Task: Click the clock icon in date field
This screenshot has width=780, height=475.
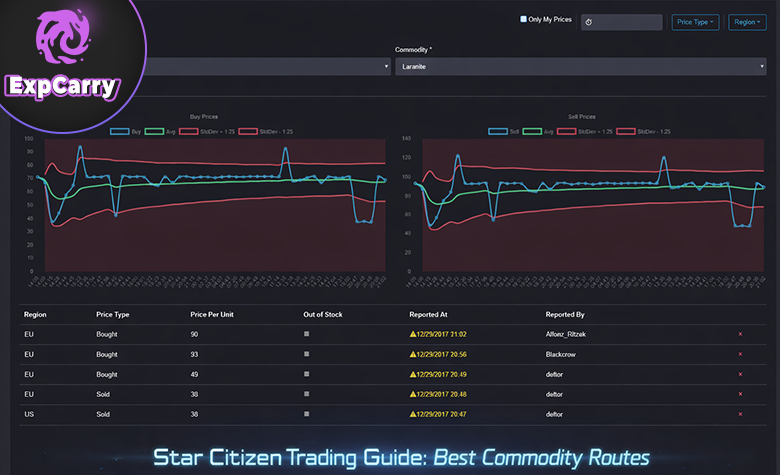Action: point(588,22)
